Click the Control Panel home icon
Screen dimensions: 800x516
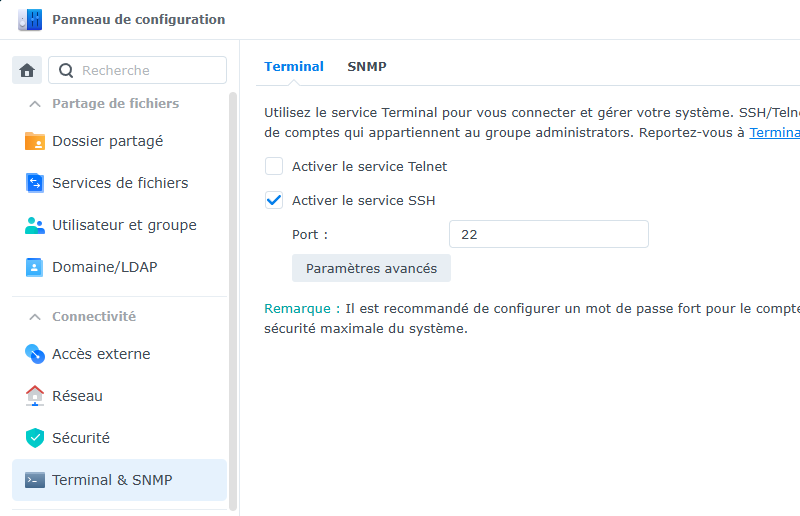(x=27, y=70)
